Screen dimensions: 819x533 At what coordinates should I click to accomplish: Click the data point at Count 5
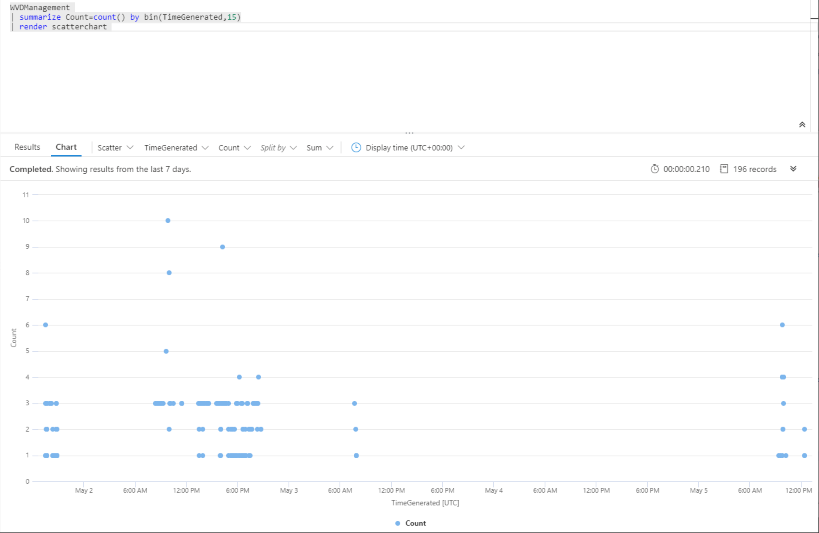[166, 351]
